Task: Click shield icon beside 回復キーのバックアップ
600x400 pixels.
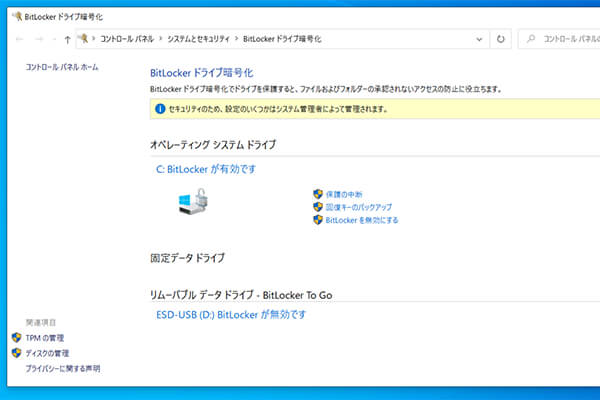Action: pyautogui.click(x=318, y=207)
